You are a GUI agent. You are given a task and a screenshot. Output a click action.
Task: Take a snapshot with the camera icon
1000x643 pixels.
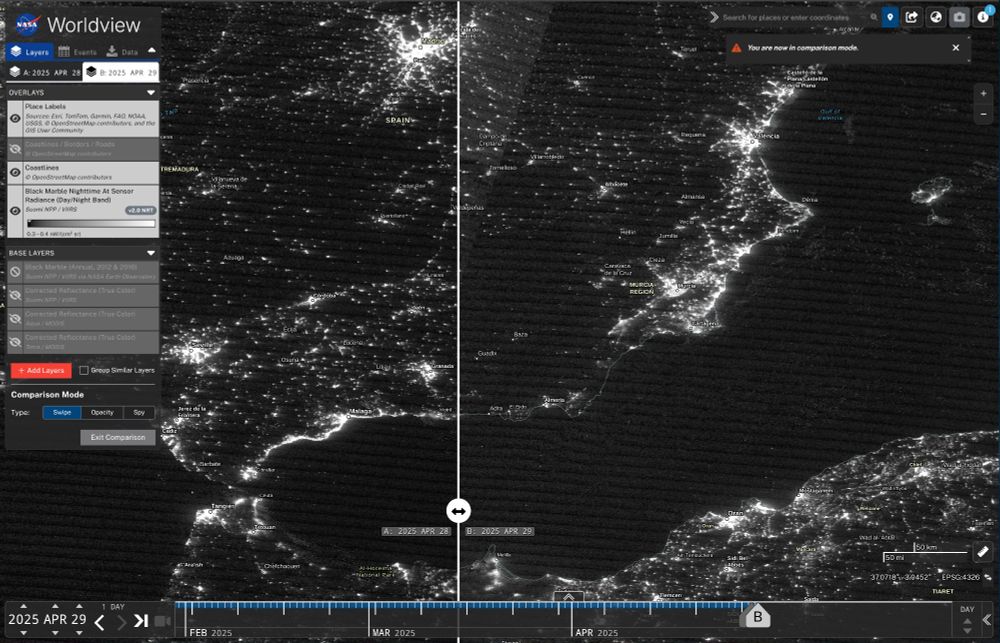coord(959,17)
